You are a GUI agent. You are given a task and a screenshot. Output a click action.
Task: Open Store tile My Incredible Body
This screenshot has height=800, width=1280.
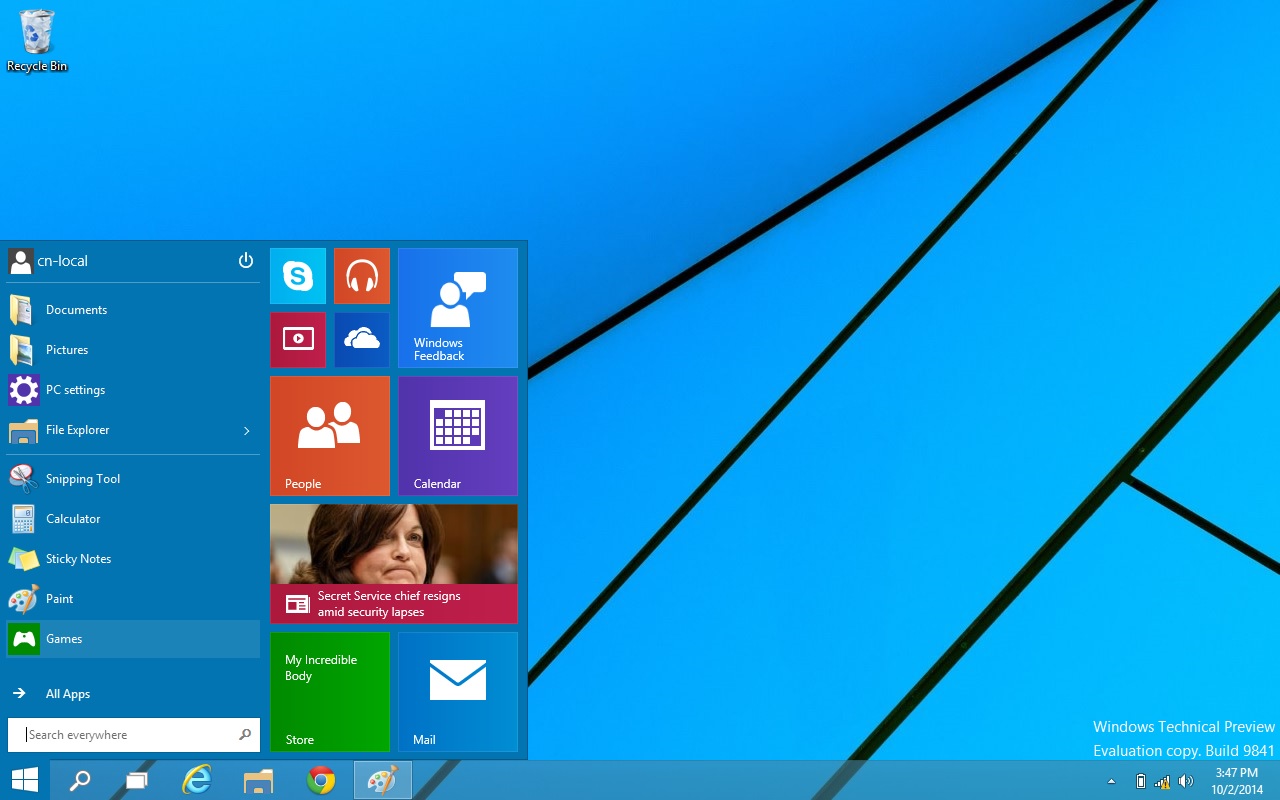coord(329,692)
